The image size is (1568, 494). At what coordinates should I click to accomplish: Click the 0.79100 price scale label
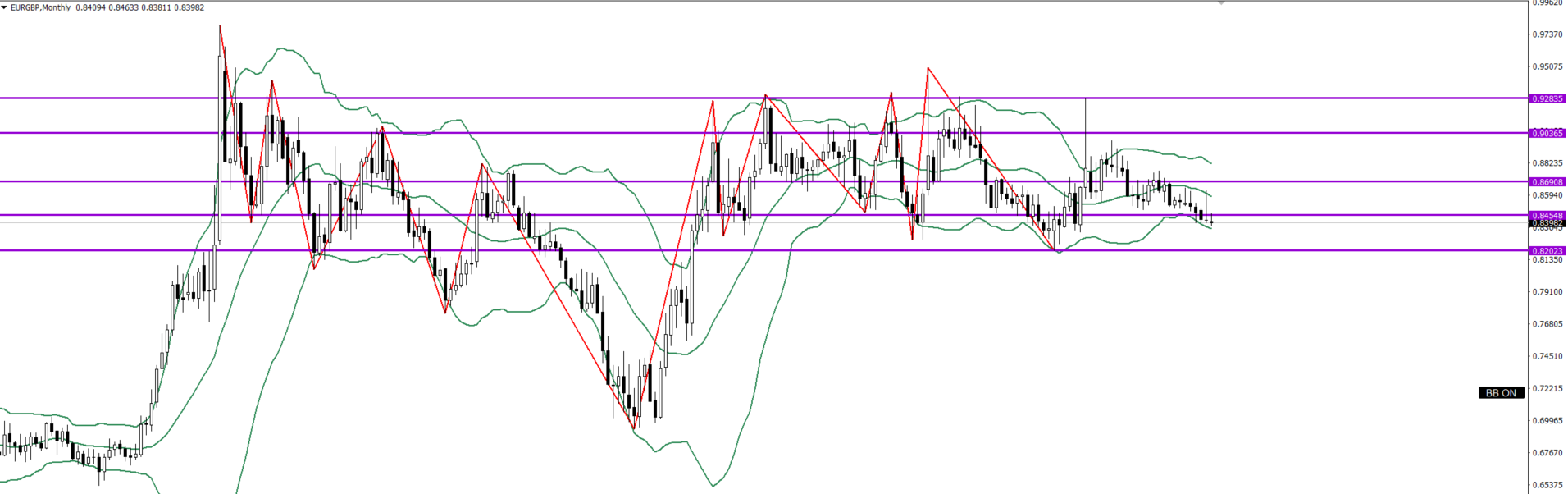(x=1547, y=292)
